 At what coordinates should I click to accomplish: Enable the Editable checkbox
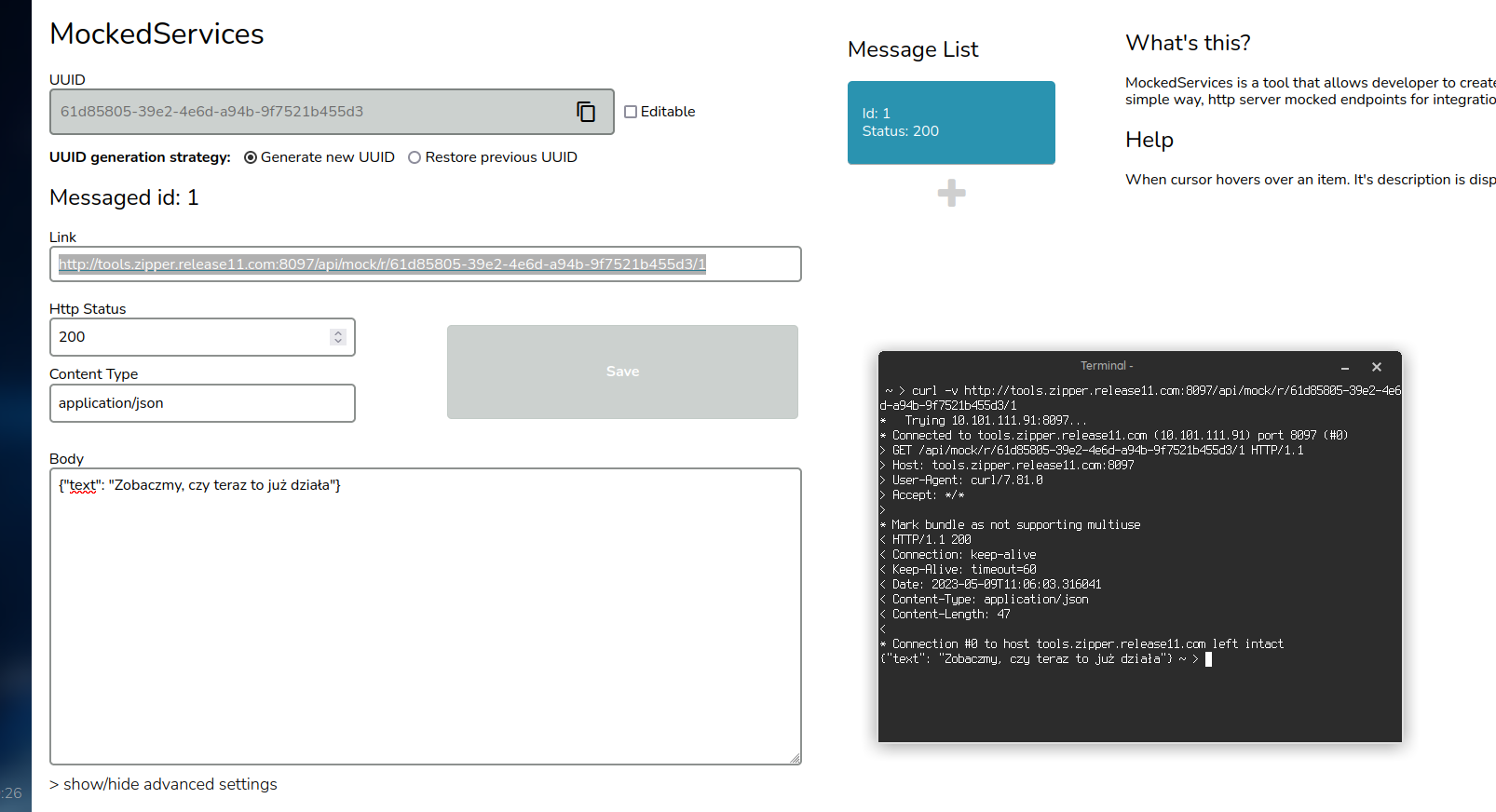631,112
